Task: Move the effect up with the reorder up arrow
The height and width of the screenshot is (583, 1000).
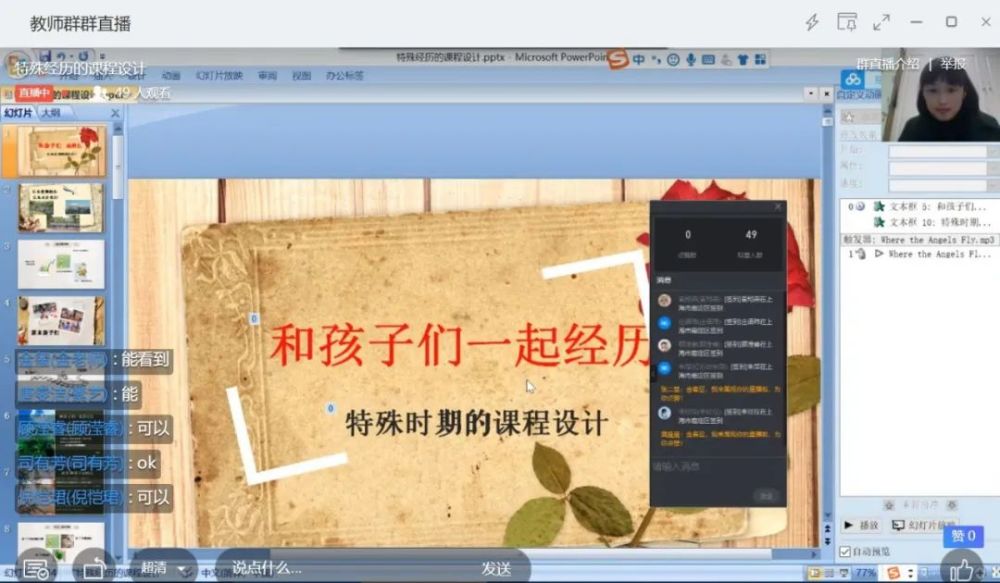Action: [889, 505]
